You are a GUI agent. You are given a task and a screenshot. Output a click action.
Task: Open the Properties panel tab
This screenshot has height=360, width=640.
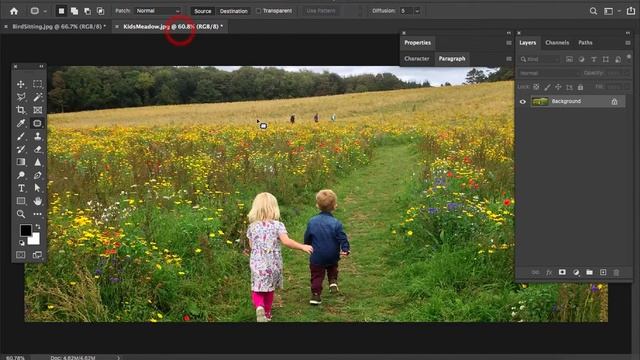pos(418,43)
